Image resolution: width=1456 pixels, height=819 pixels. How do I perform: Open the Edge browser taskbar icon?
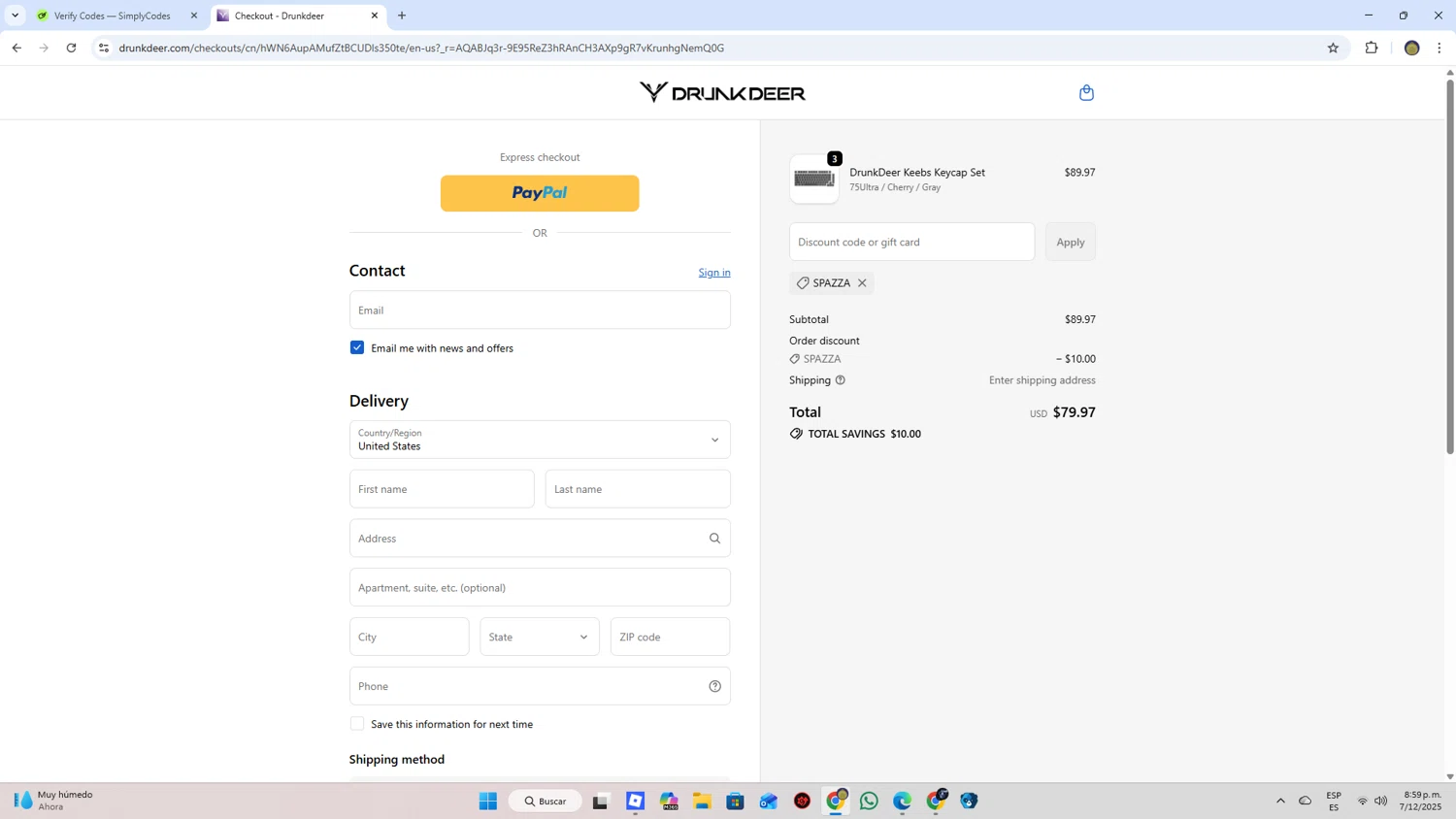(x=902, y=802)
